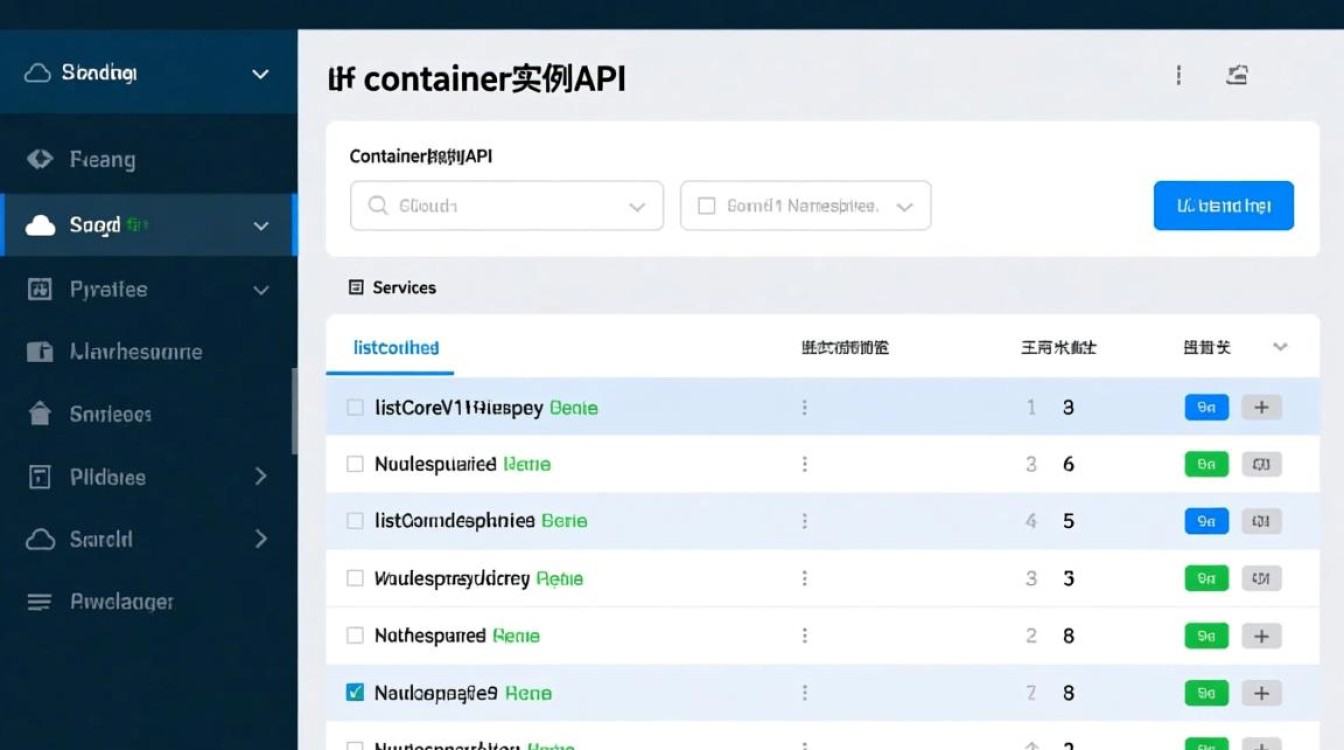Enable the checkbox inside the Namespace dropdown field

coord(708,205)
